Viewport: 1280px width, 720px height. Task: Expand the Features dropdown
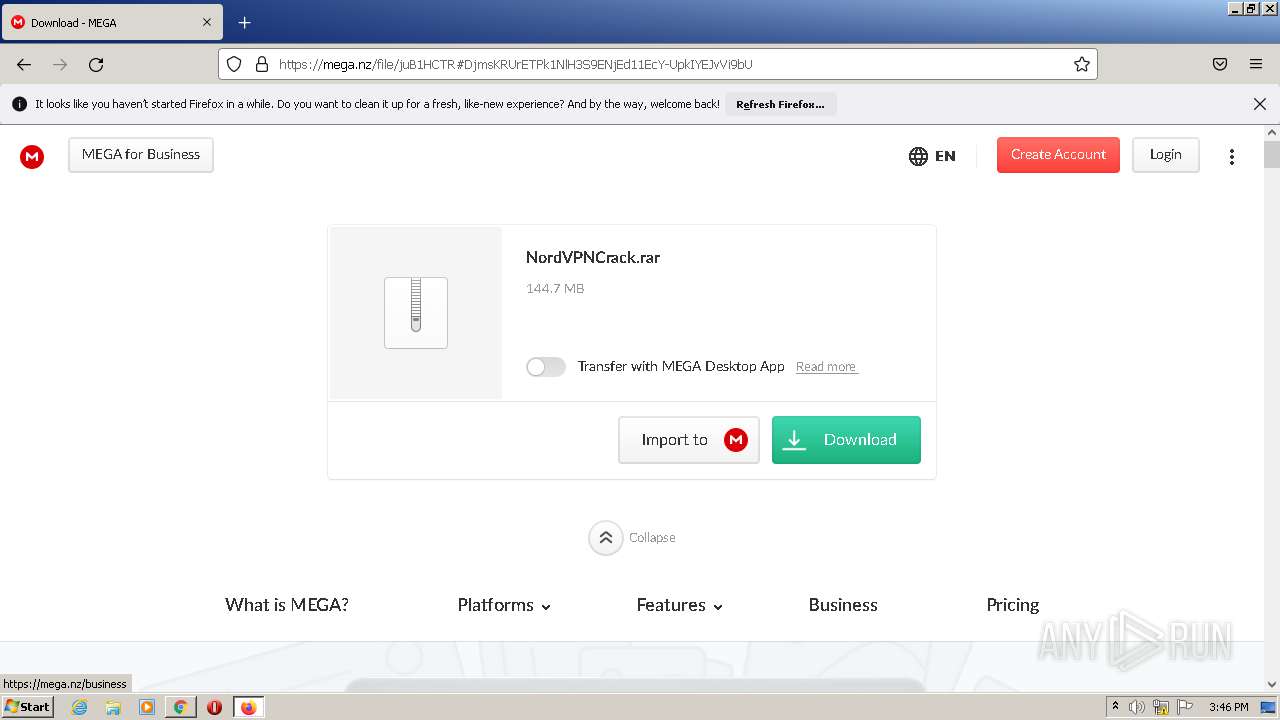[x=680, y=605]
